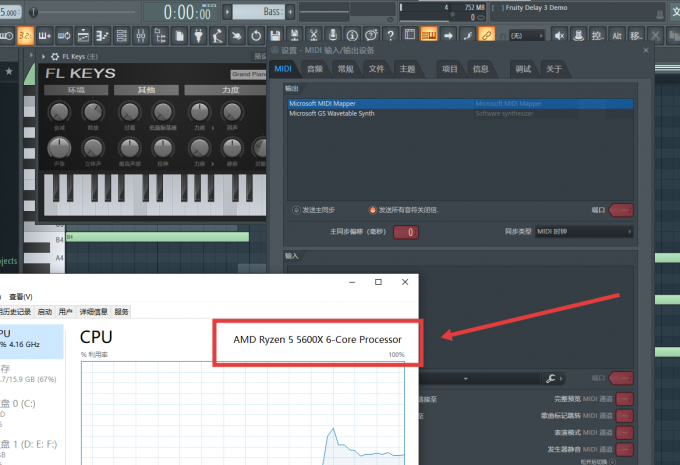Viewport: 680px width, 465px height.
Task: Switch to the 信息 settings tab
Action: 481,69
